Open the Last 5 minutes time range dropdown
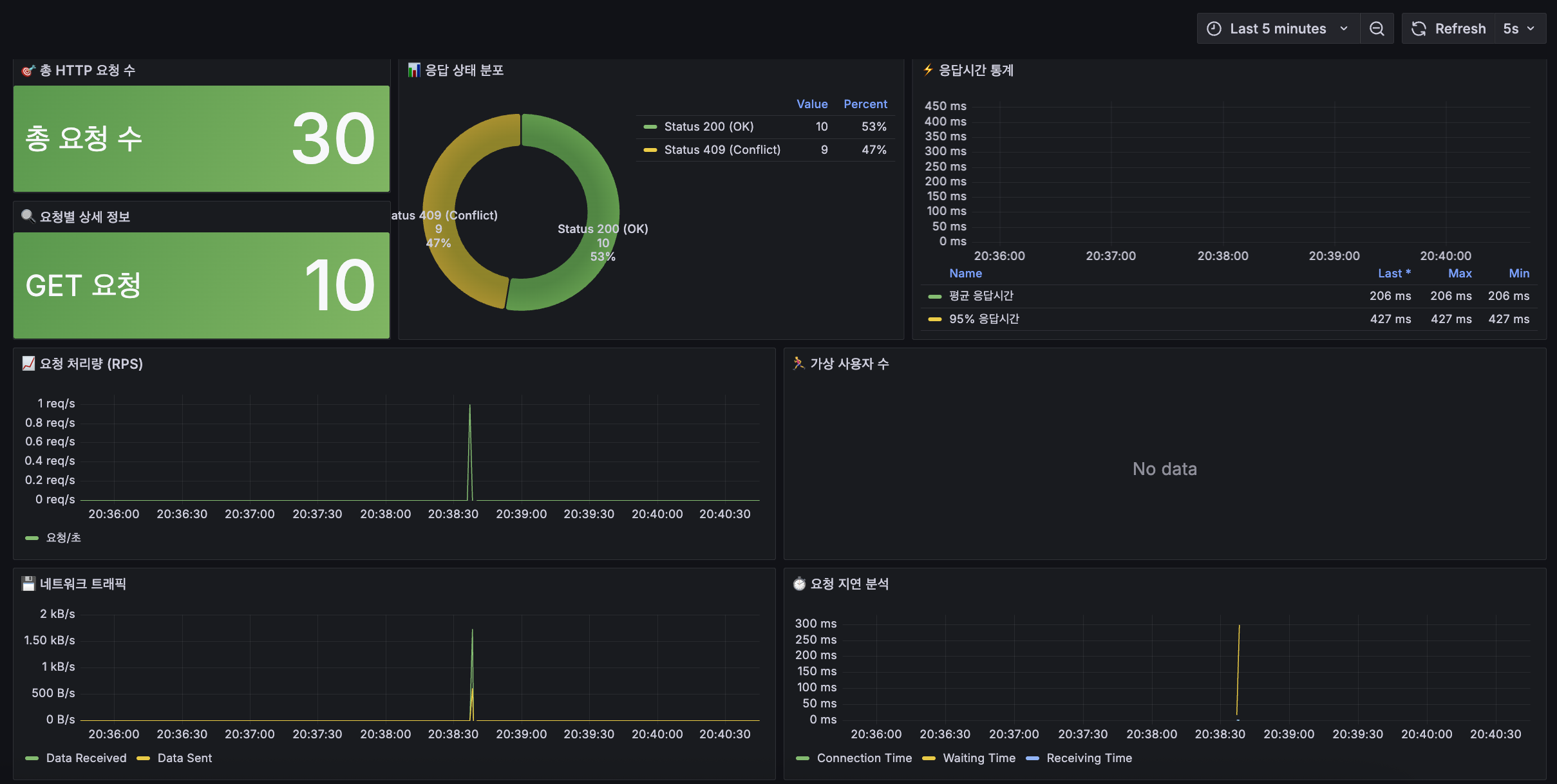The width and height of the screenshot is (1557, 784). (1278, 29)
